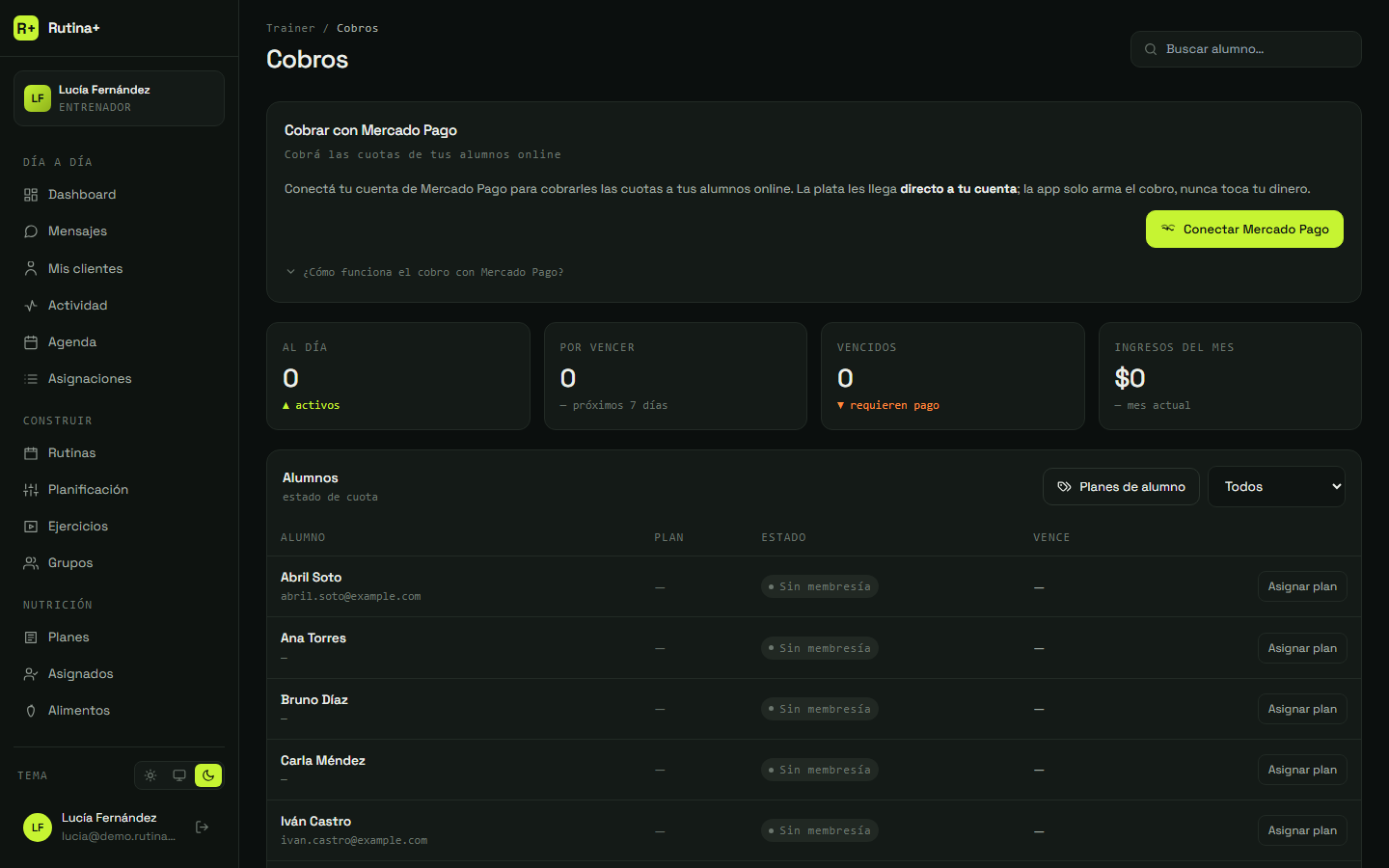Screen dimensions: 1389x868
Task: Click the ESTADO column header
Action: click(783, 538)
